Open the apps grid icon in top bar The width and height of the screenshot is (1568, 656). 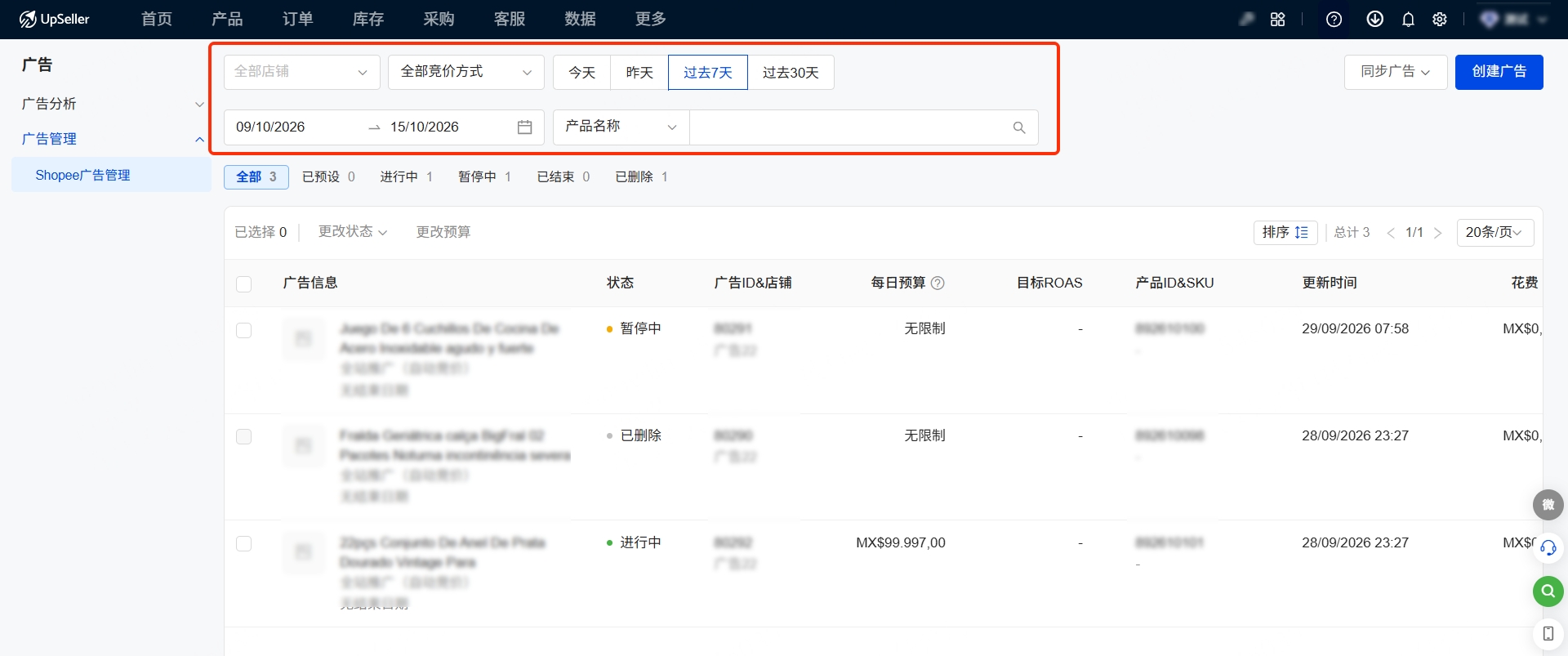click(x=1278, y=19)
